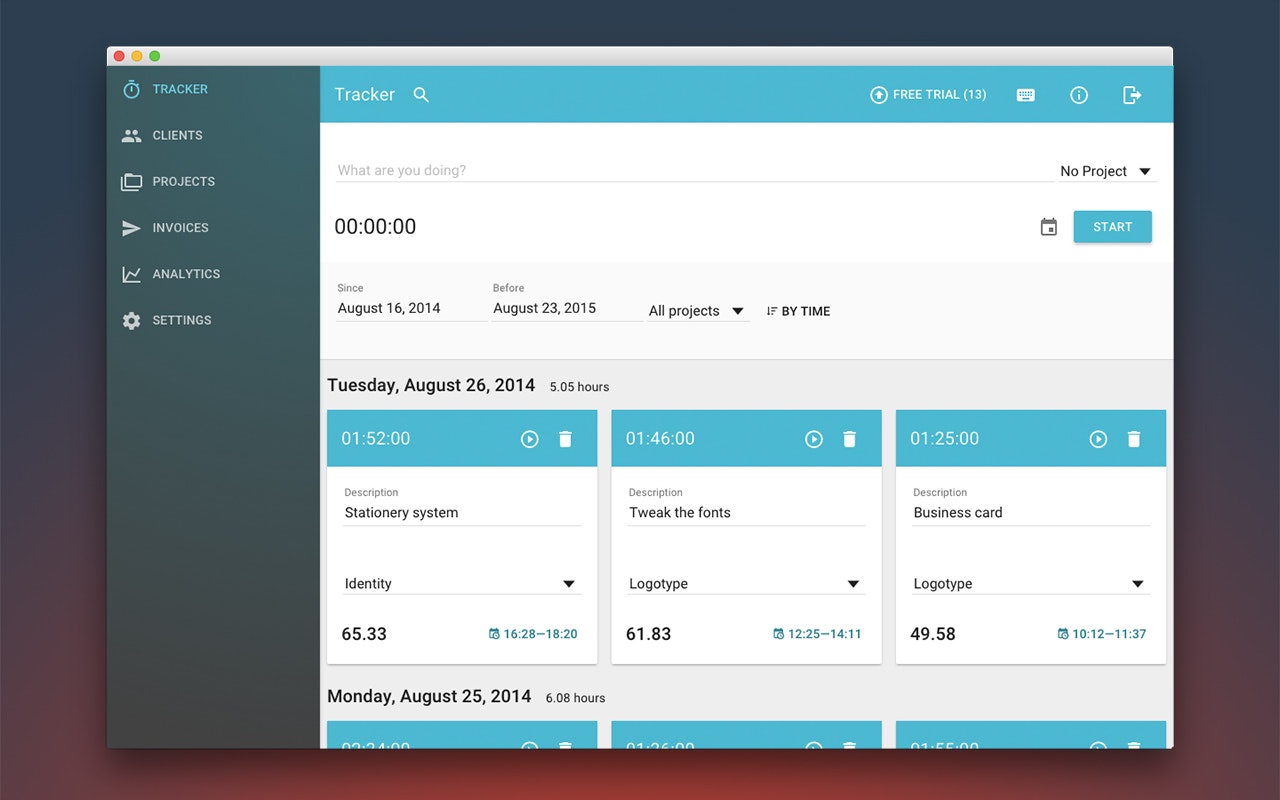Click the 61.83 amount on Tweak the fonts card

648,634
